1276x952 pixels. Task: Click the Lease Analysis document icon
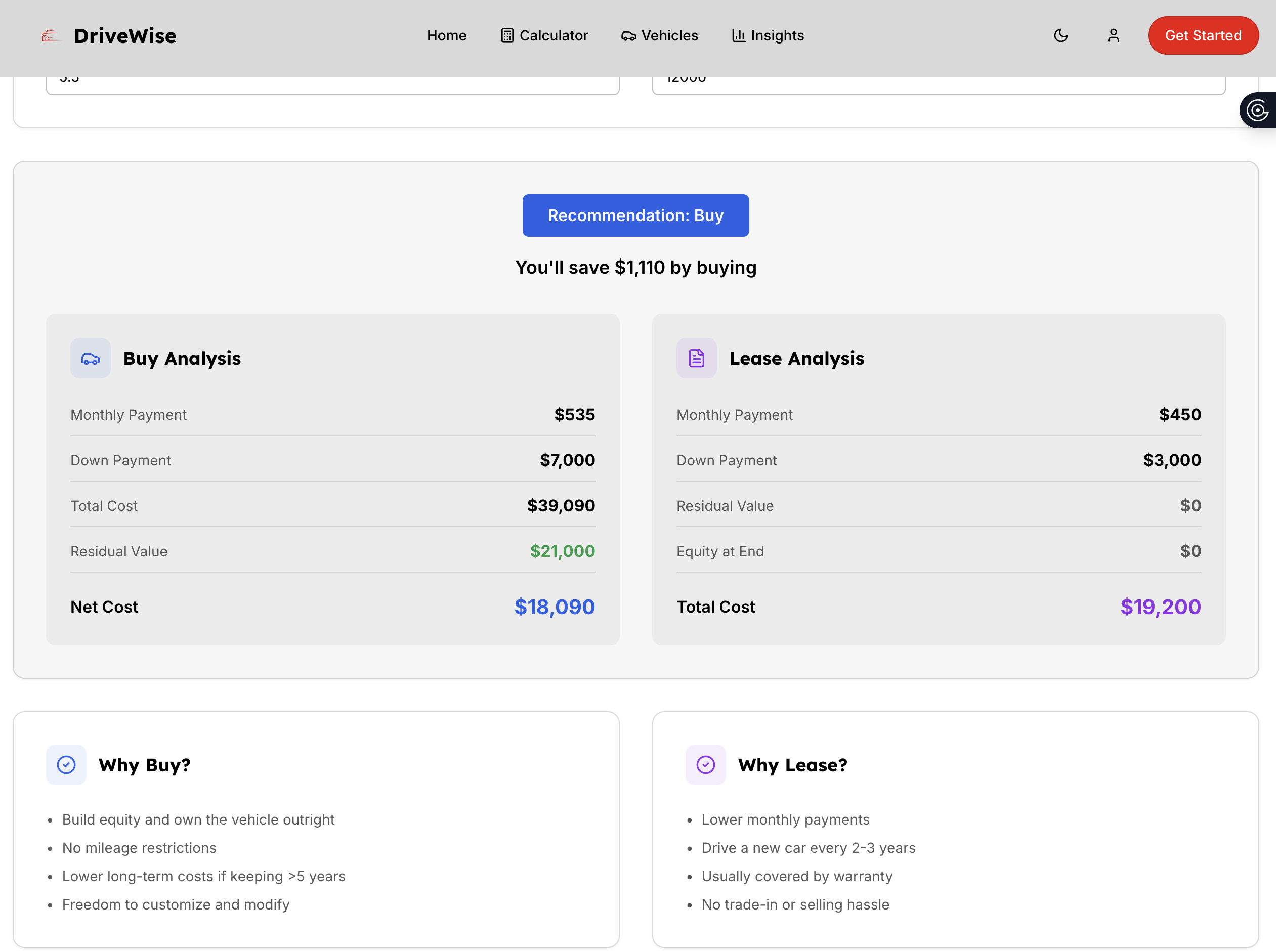tap(696, 359)
